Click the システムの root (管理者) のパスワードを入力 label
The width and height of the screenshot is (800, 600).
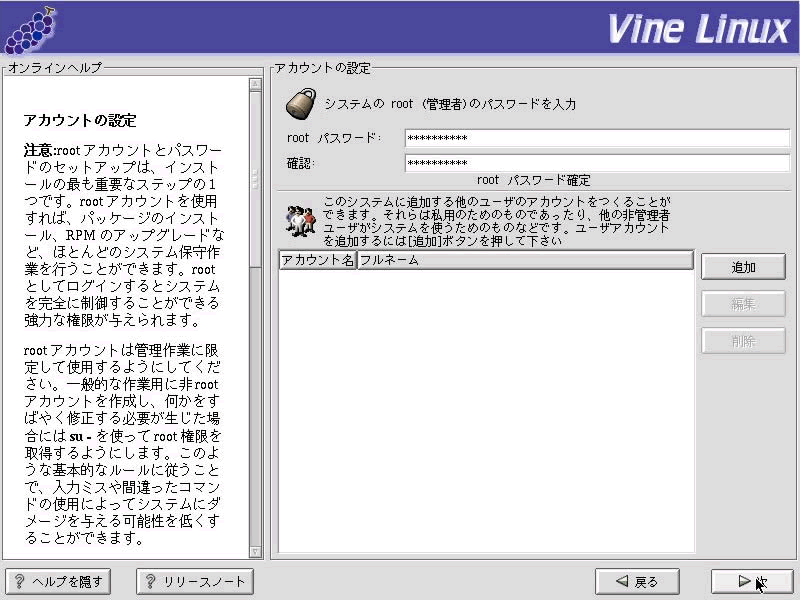click(451, 104)
